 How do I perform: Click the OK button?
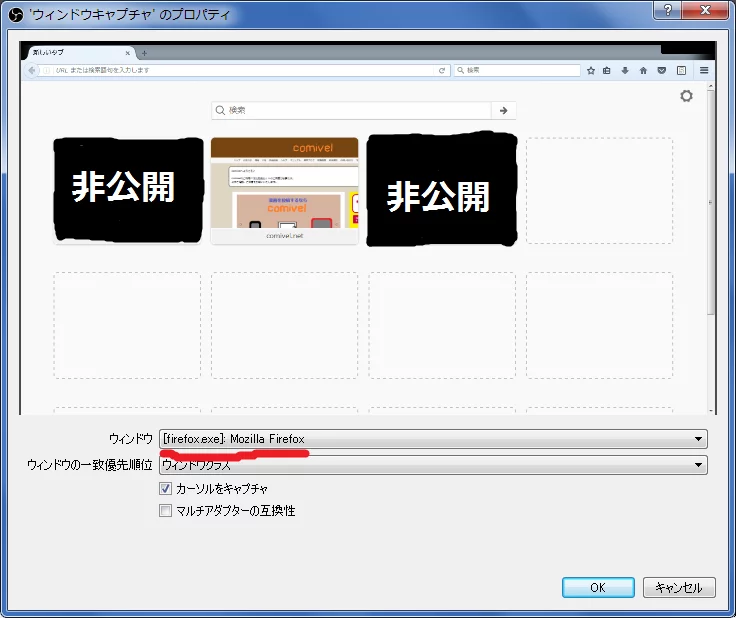(x=598, y=587)
